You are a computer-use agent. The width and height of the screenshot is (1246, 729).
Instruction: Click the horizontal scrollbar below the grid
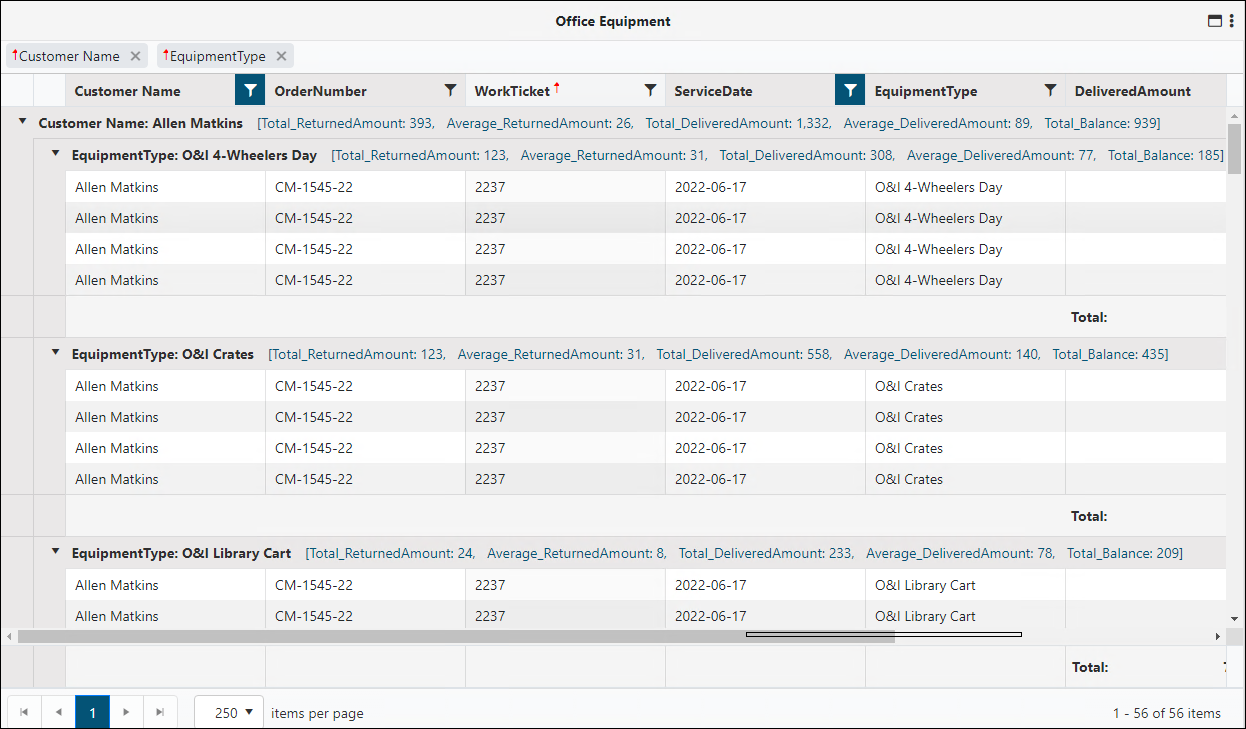pos(880,635)
